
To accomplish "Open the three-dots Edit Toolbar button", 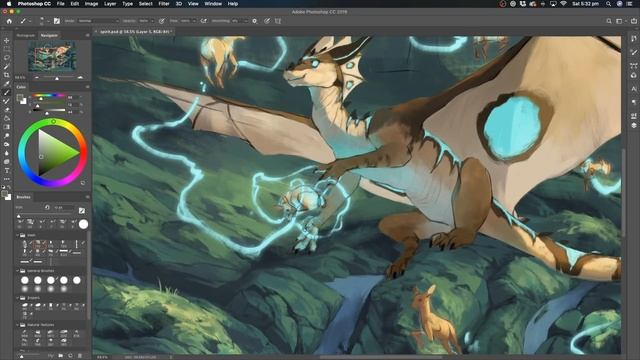I will point(7,179).
